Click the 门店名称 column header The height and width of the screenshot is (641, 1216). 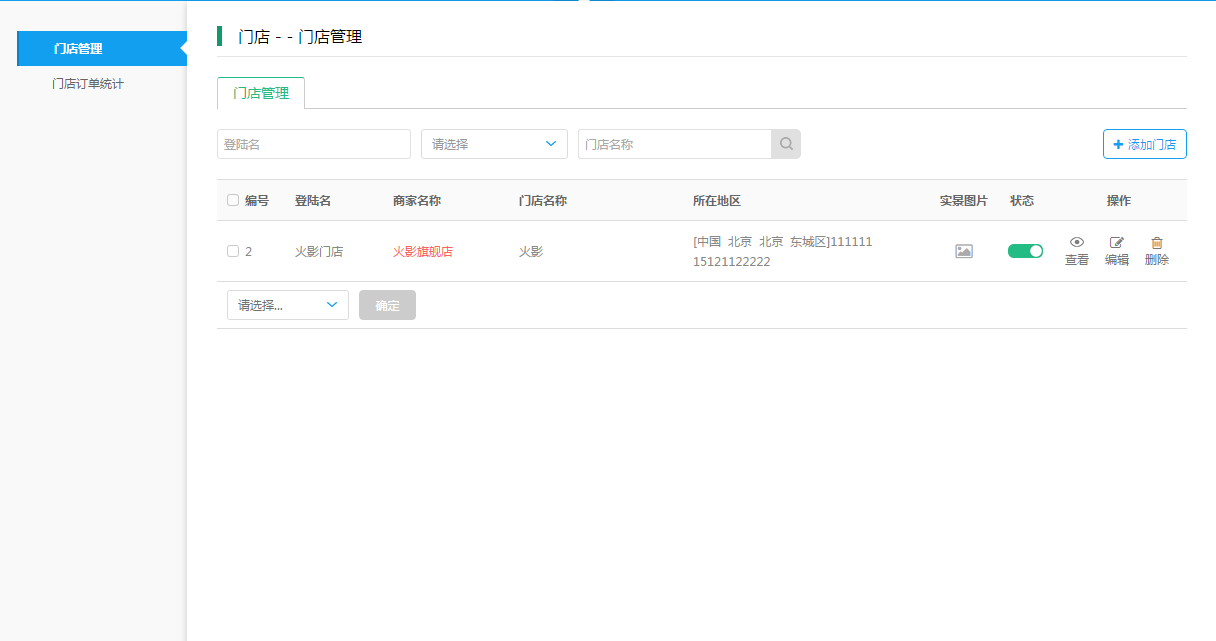543,200
